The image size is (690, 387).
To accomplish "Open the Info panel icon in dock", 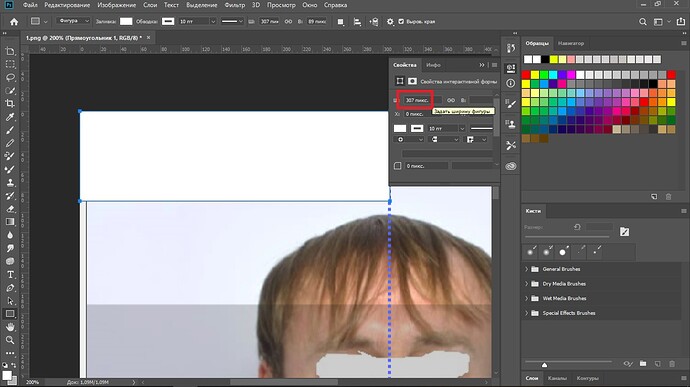I will 510,83.
